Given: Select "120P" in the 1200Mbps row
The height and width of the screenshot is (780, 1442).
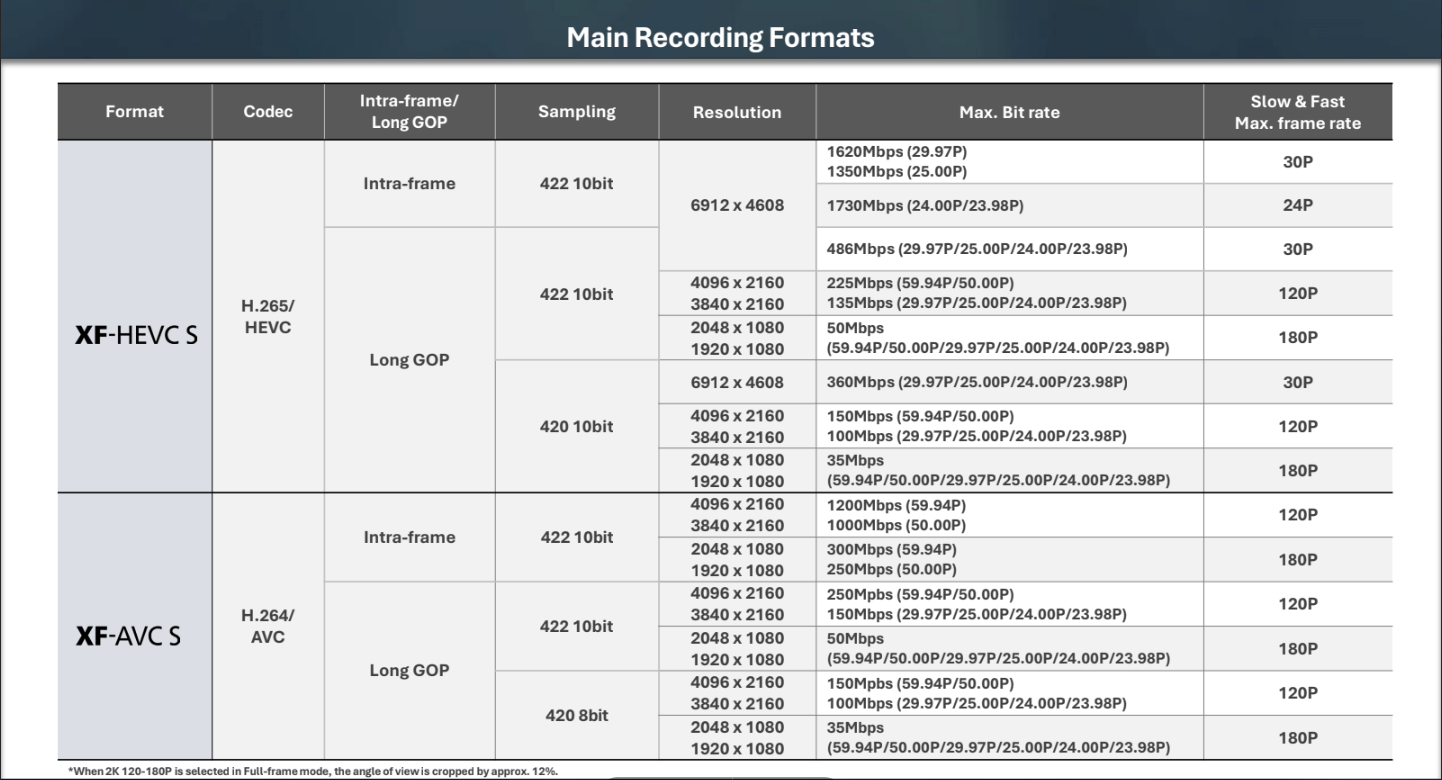Looking at the screenshot, I should pyautogui.click(x=1297, y=515).
